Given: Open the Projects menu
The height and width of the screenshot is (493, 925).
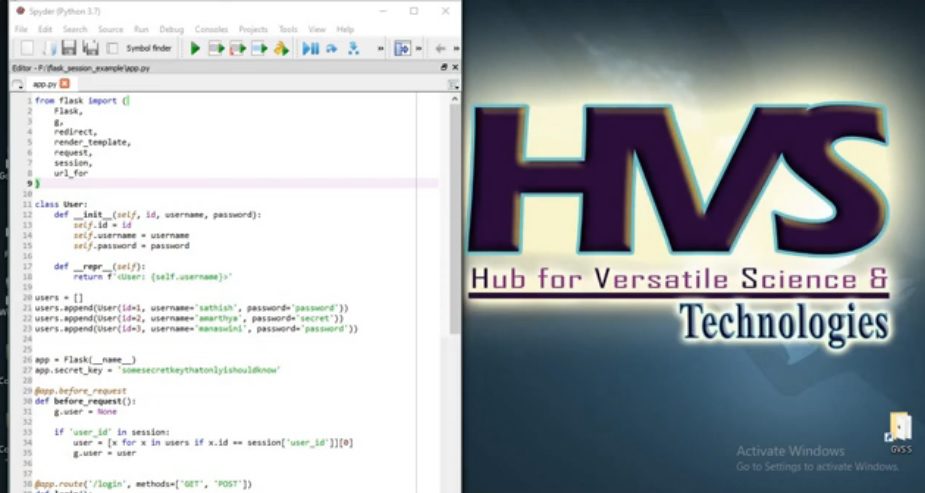Looking at the screenshot, I should (x=253, y=29).
